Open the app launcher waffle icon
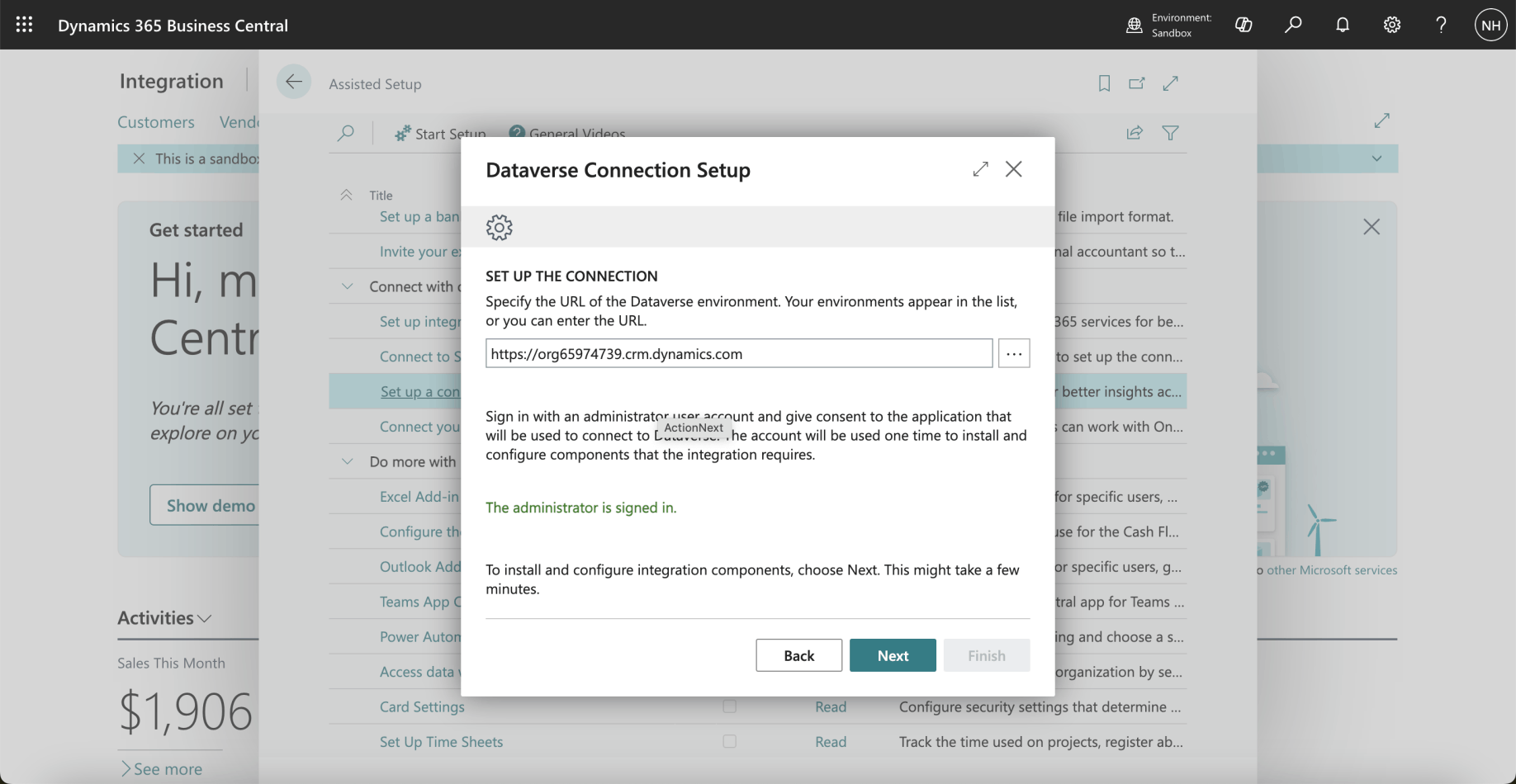Image resolution: width=1516 pixels, height=784 pixels. [x=24, y=25]
